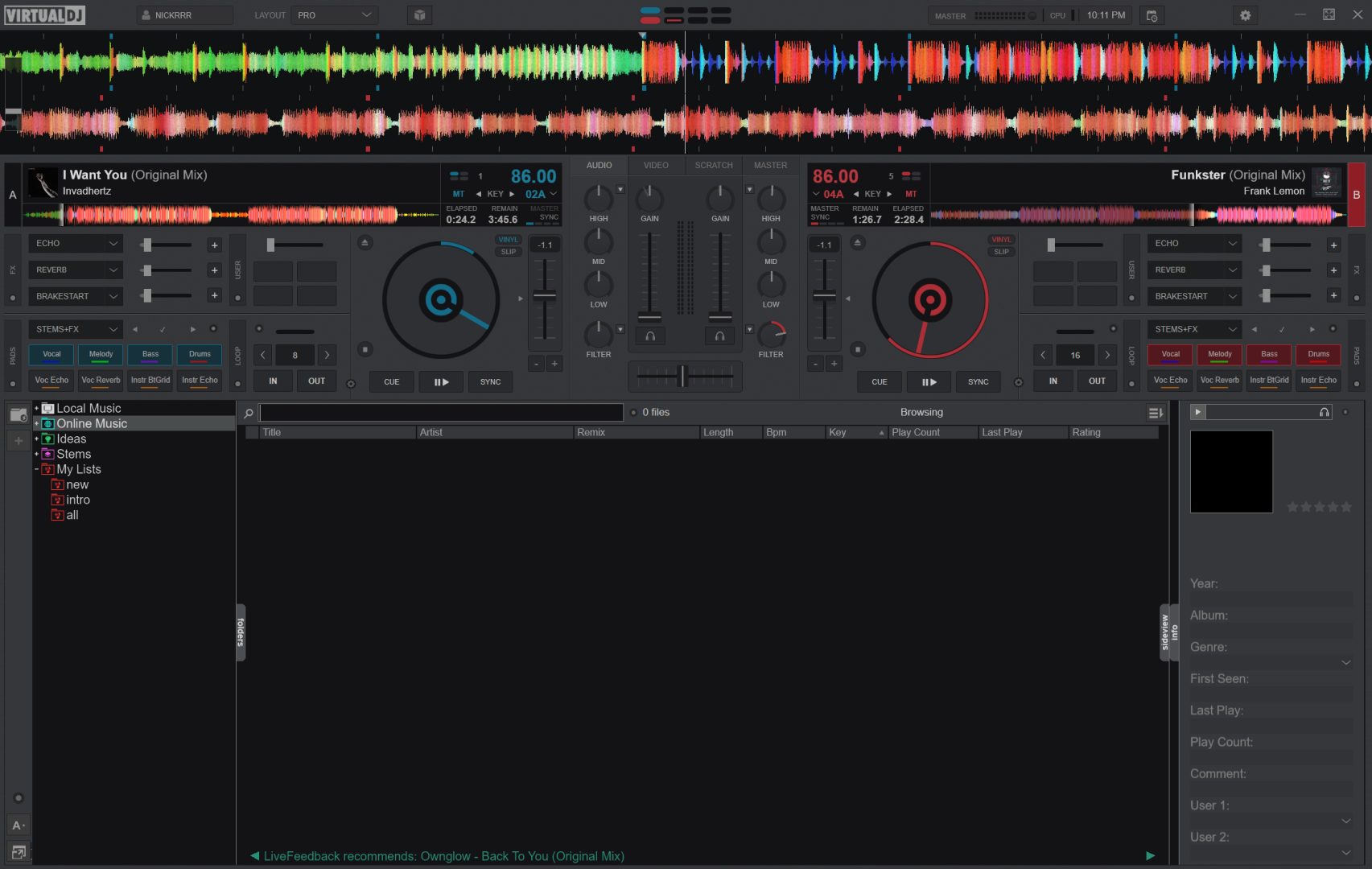The width and height of the screenshot is (1372, 869).
Task: Click the search magnifier icon in browser
Action: [249, 413]
